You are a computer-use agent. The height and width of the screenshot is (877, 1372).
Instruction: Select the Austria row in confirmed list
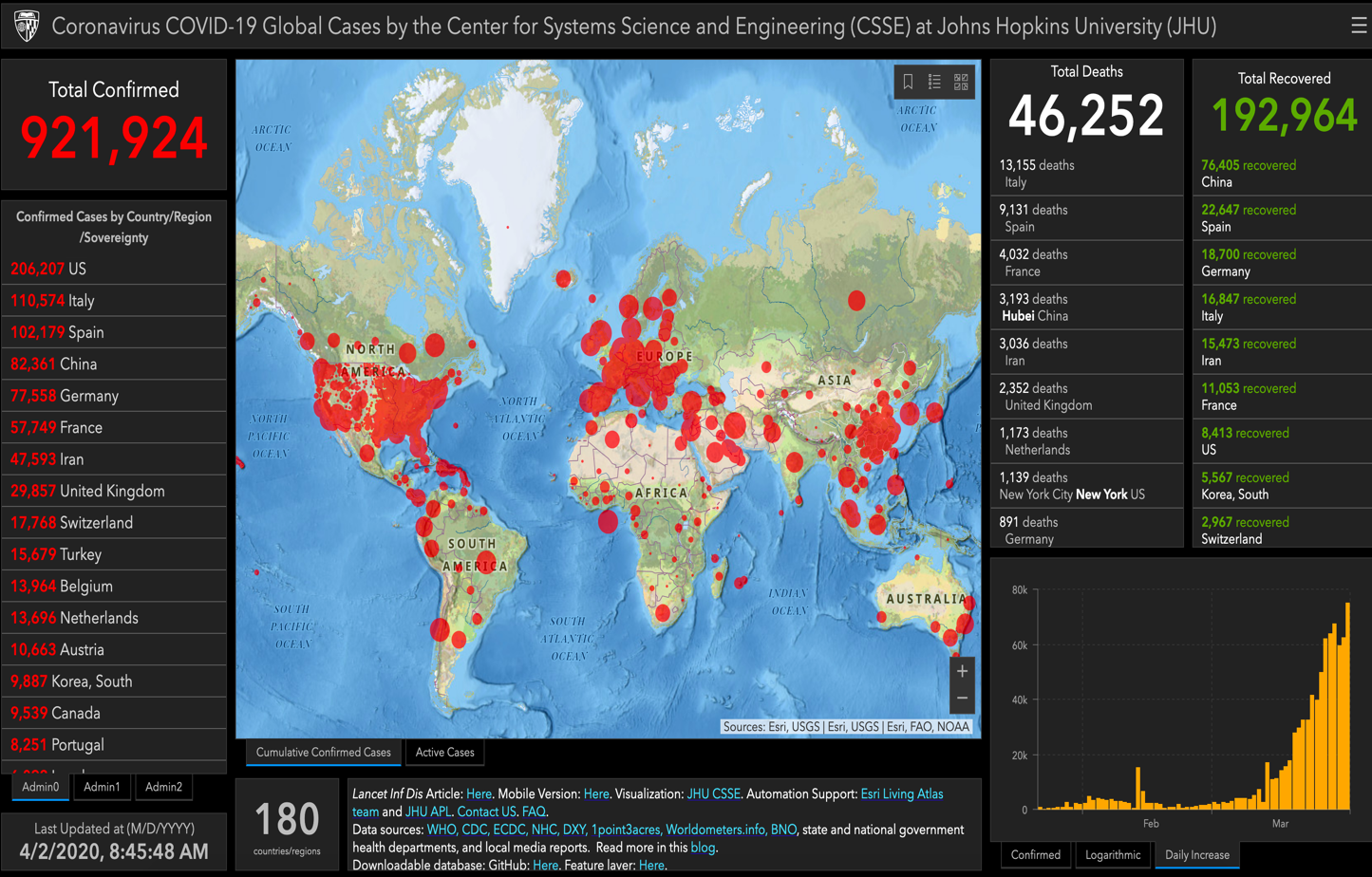coord(114,650)
